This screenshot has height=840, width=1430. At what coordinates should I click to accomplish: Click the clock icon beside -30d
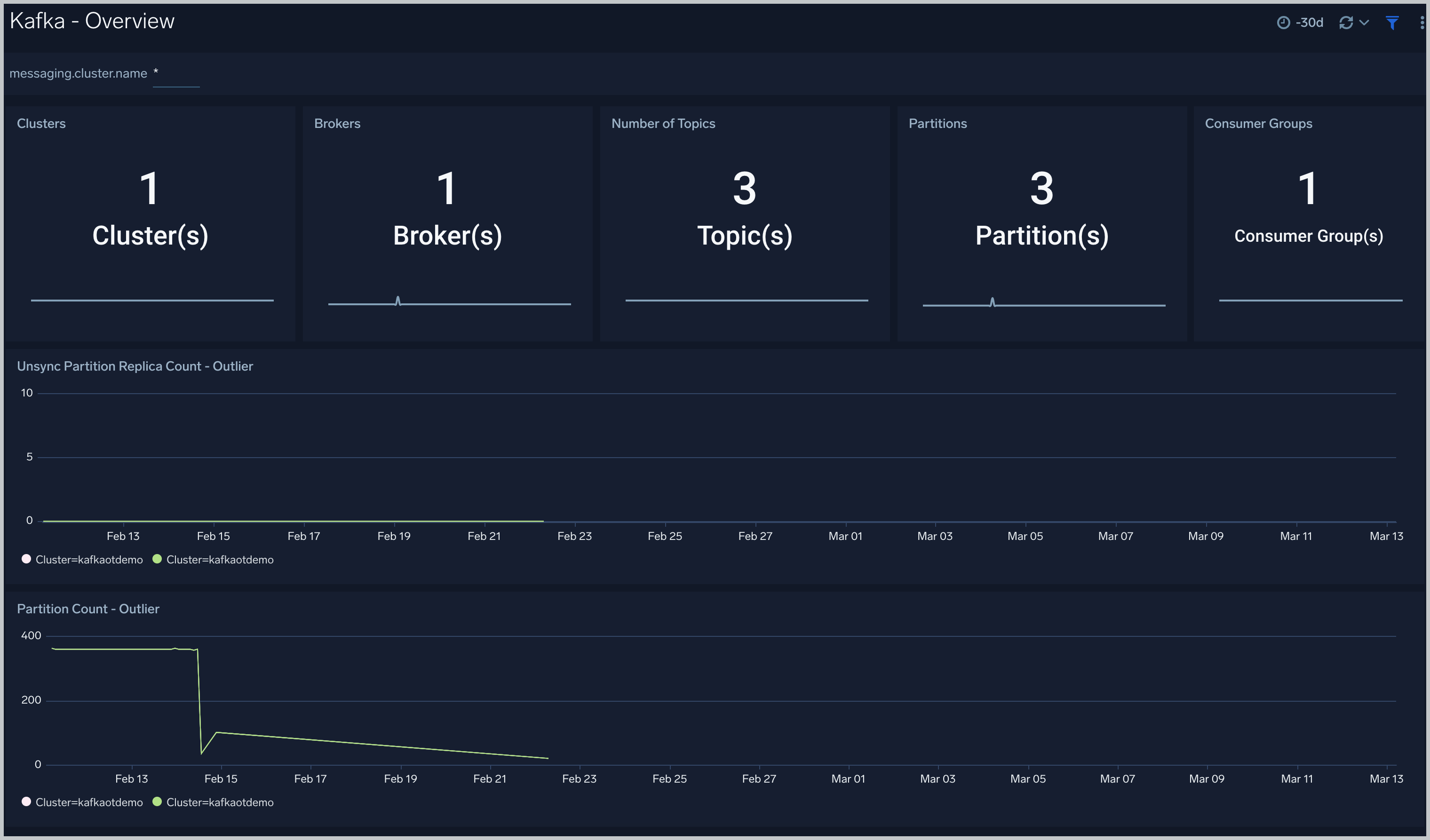pos(1283,23)
